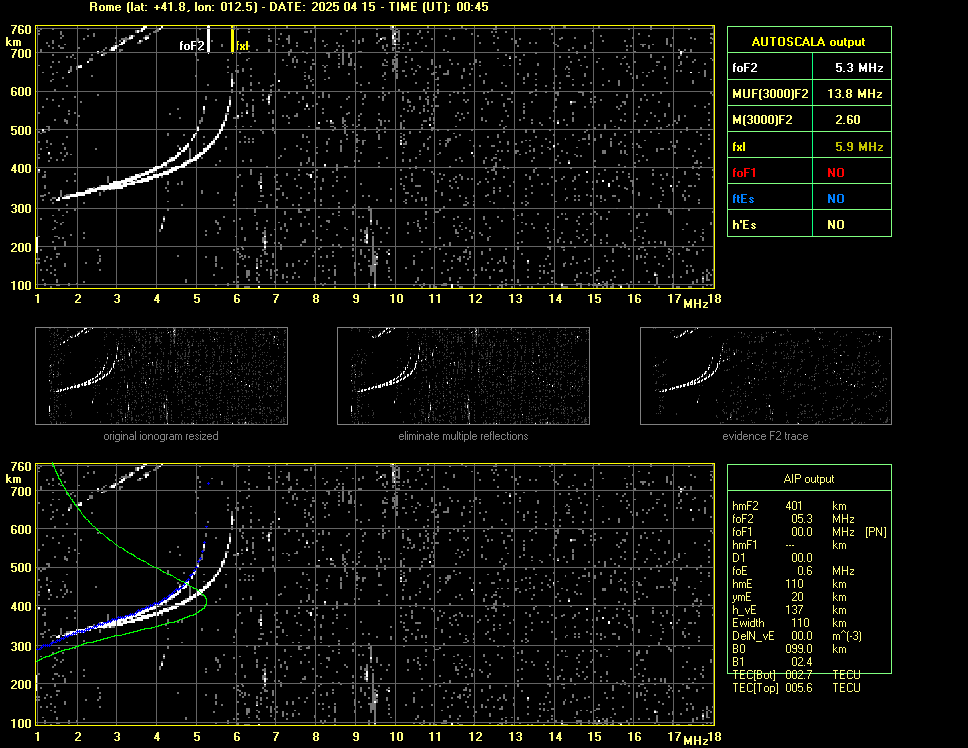Click the hmF1 row in AIP output
968x748 pixels.
pyautogui.click(x=790, y=545)
